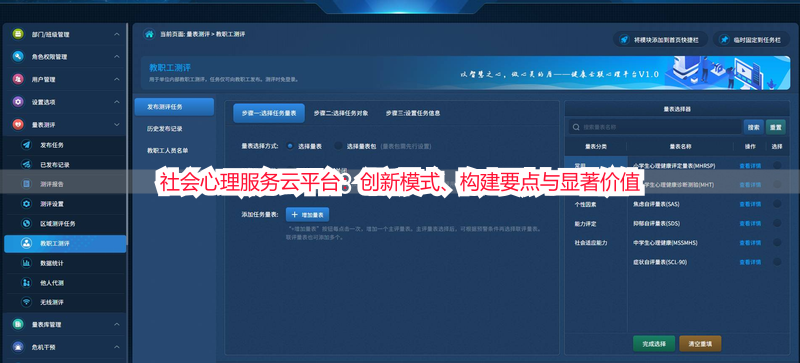Click the 重置 button
This screenshot has width=800, height=363.
pos(776,127)
